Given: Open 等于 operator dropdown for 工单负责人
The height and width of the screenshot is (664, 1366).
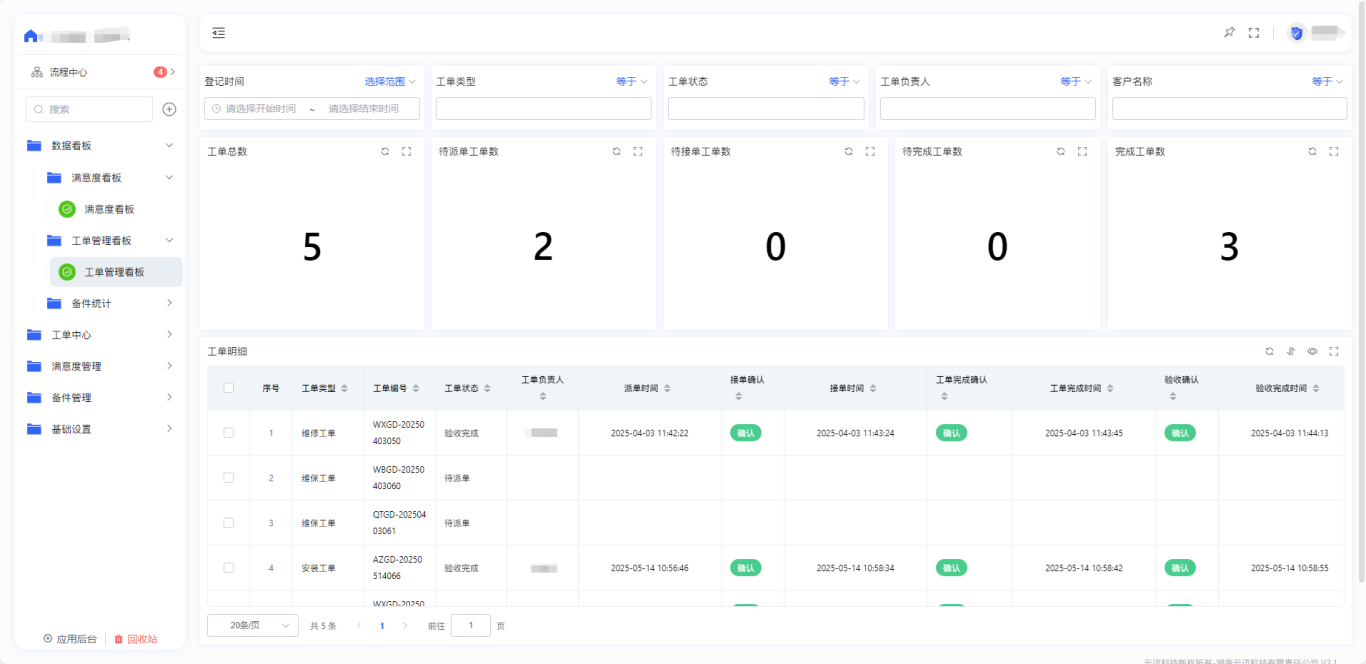Looking at the screenshot, I should pyautogui.click(x=1076, y=81).
